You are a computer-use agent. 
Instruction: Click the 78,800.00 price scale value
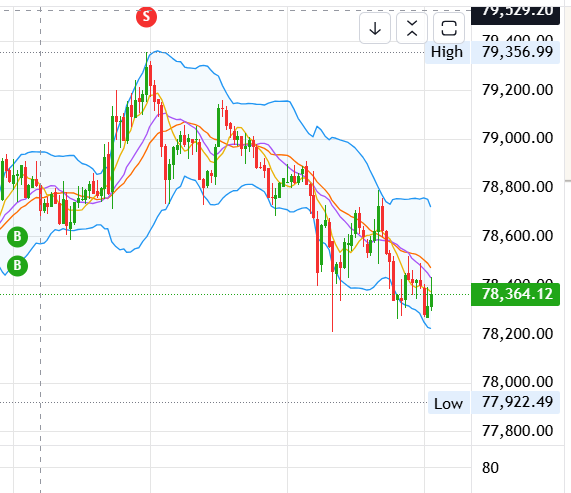tap(517, 187)
